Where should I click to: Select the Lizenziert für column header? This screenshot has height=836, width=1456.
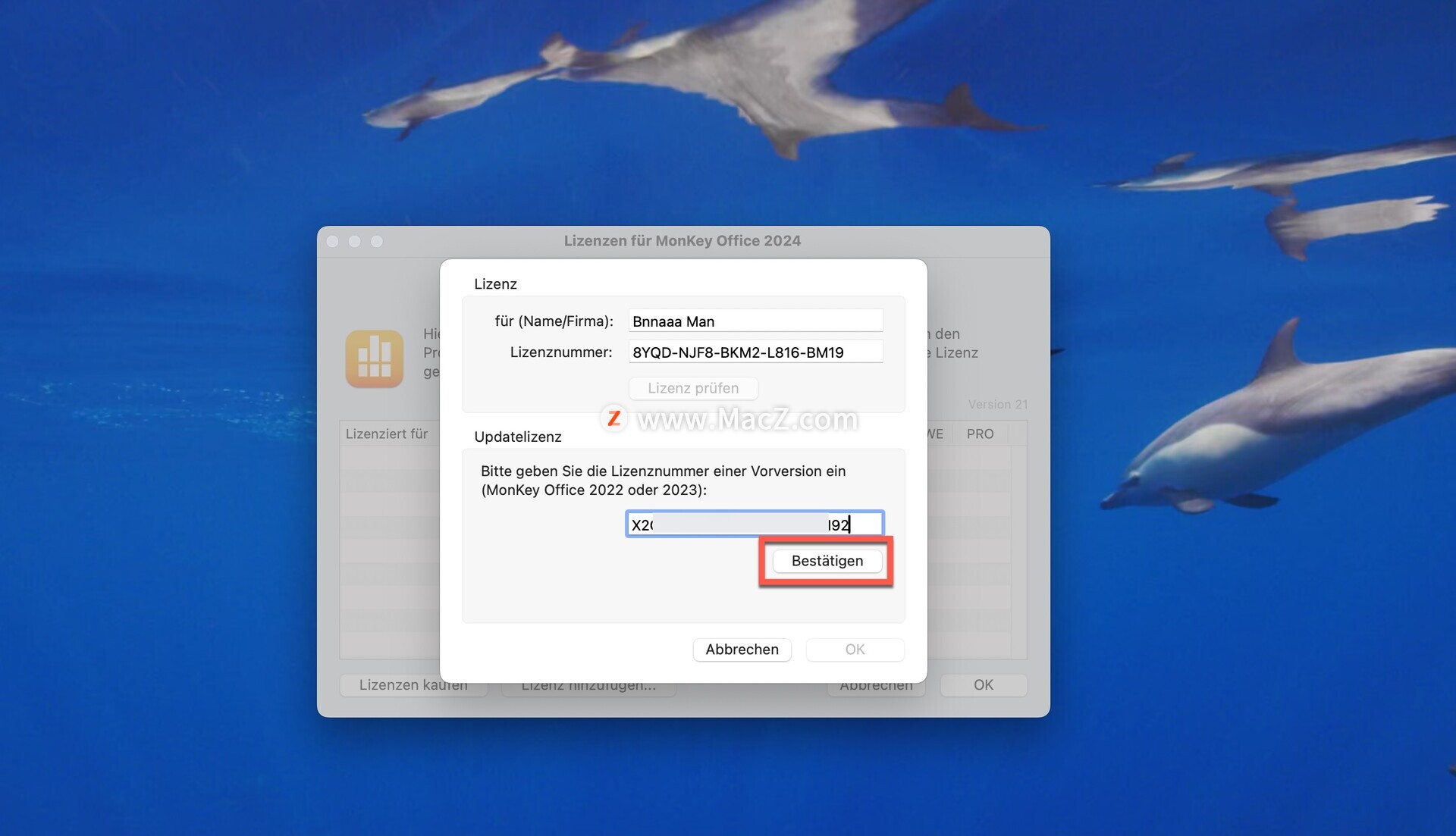pos(387,434)
